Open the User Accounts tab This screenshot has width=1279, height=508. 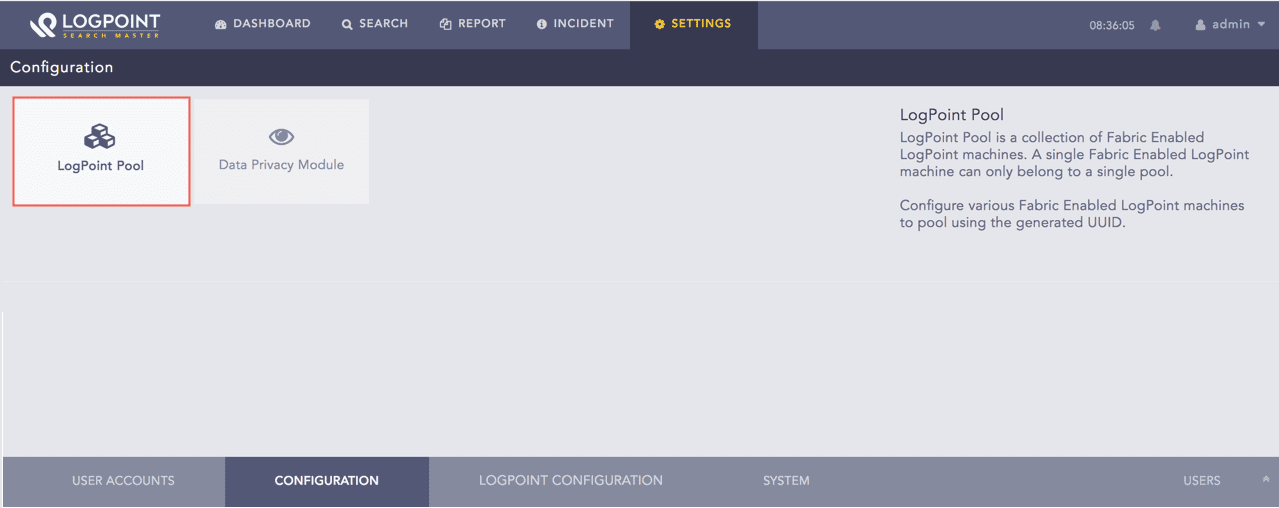123,481
